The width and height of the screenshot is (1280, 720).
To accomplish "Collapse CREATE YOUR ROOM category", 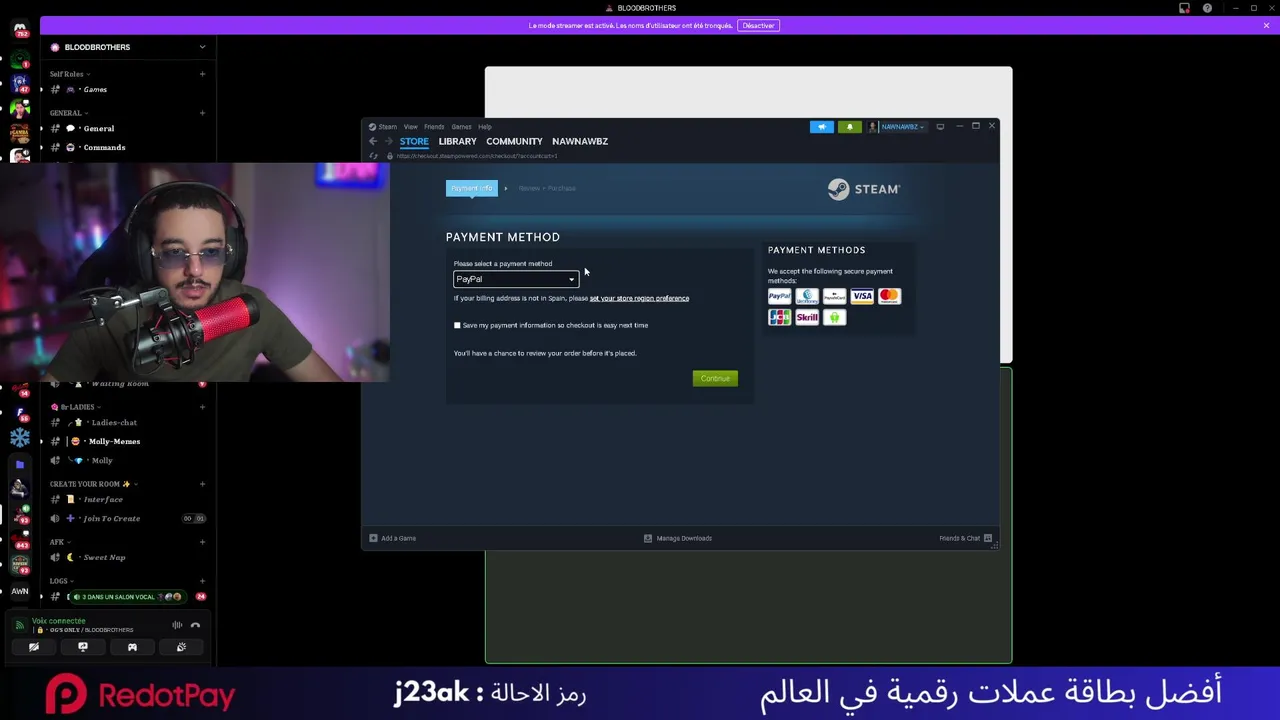I will pyautogui.click(x=93, y=484).
